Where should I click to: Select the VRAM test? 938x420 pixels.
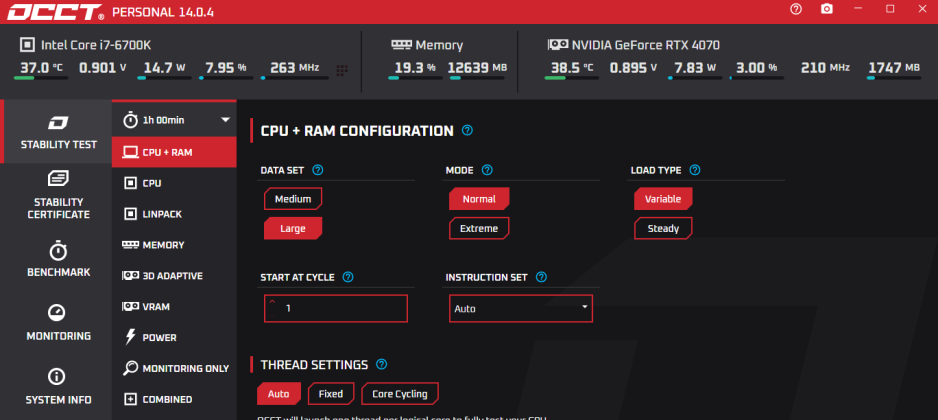pyautogui.click(x=174, y=306)
